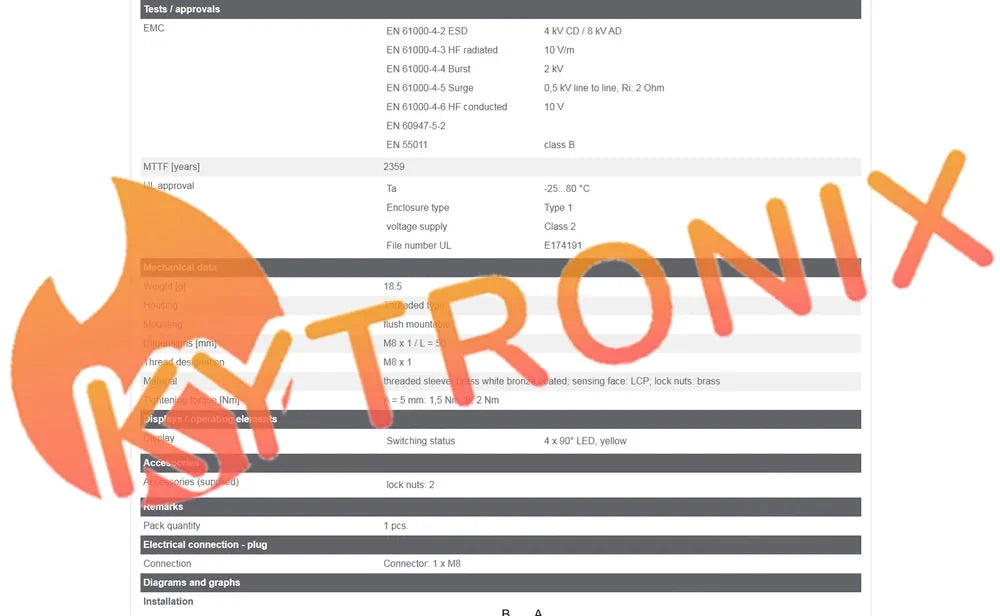Click 'Electrical connection - plug' header

pyautogui.click(x=501, y=545)
